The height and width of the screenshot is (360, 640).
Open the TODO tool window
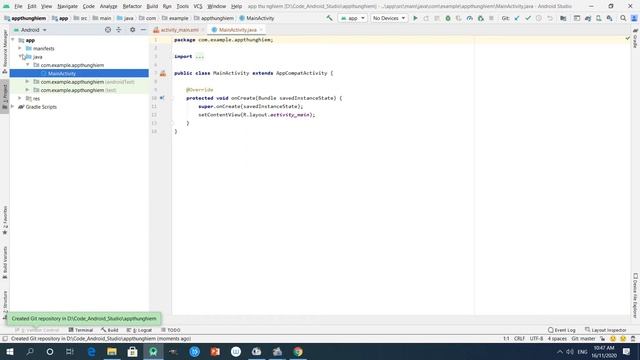(171, 330)
